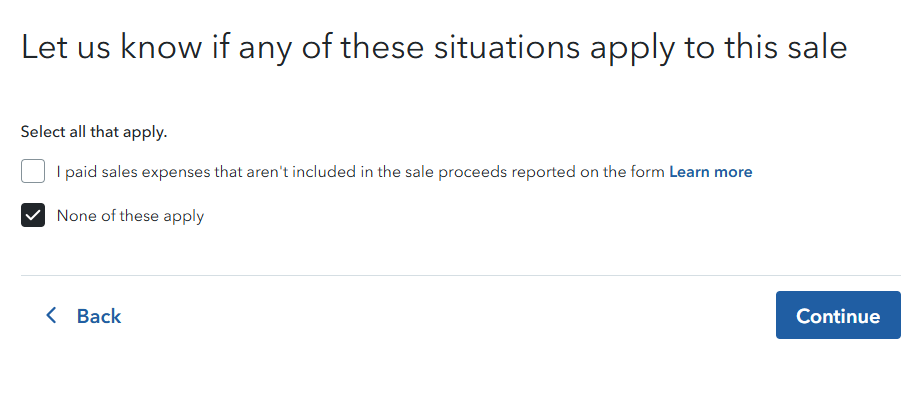This screenshot has height=403, width=911.
Task: Uncheck the None of these apply checkbox
Action: pyautogui.click(x=33, y=215)
